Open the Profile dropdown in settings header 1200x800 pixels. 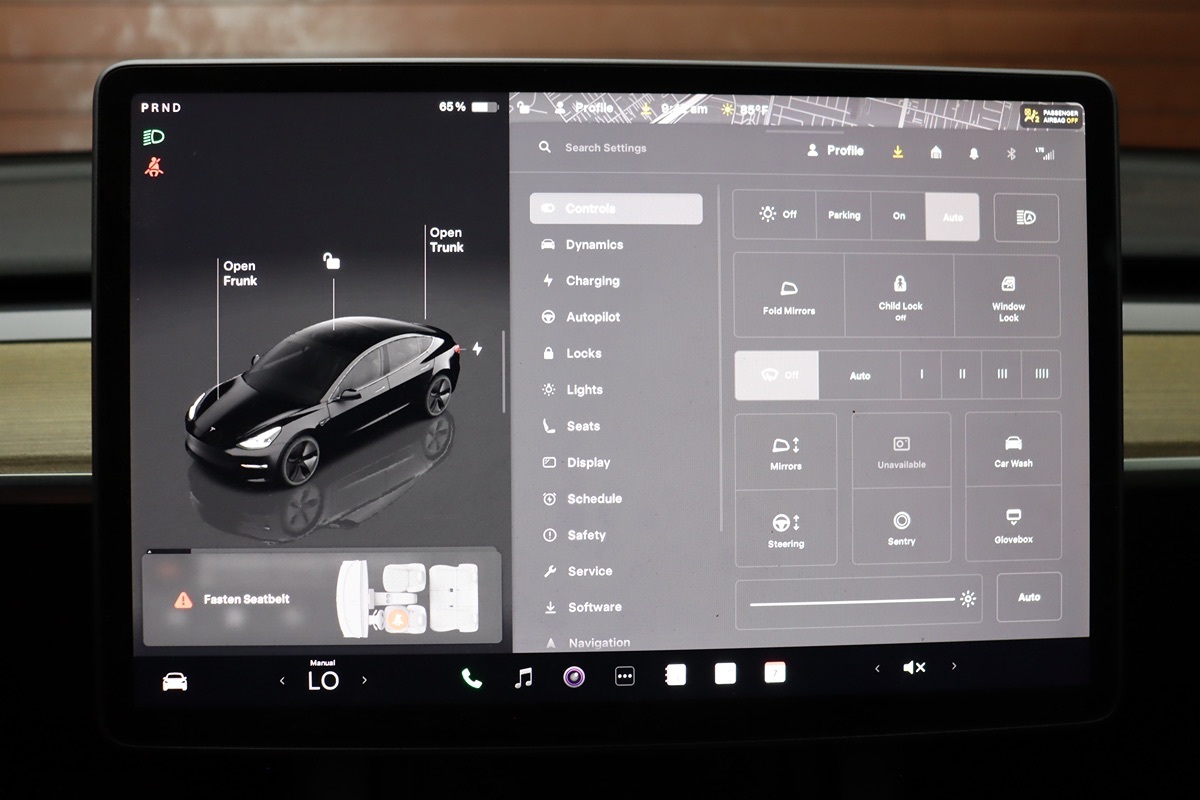(835, 150)
